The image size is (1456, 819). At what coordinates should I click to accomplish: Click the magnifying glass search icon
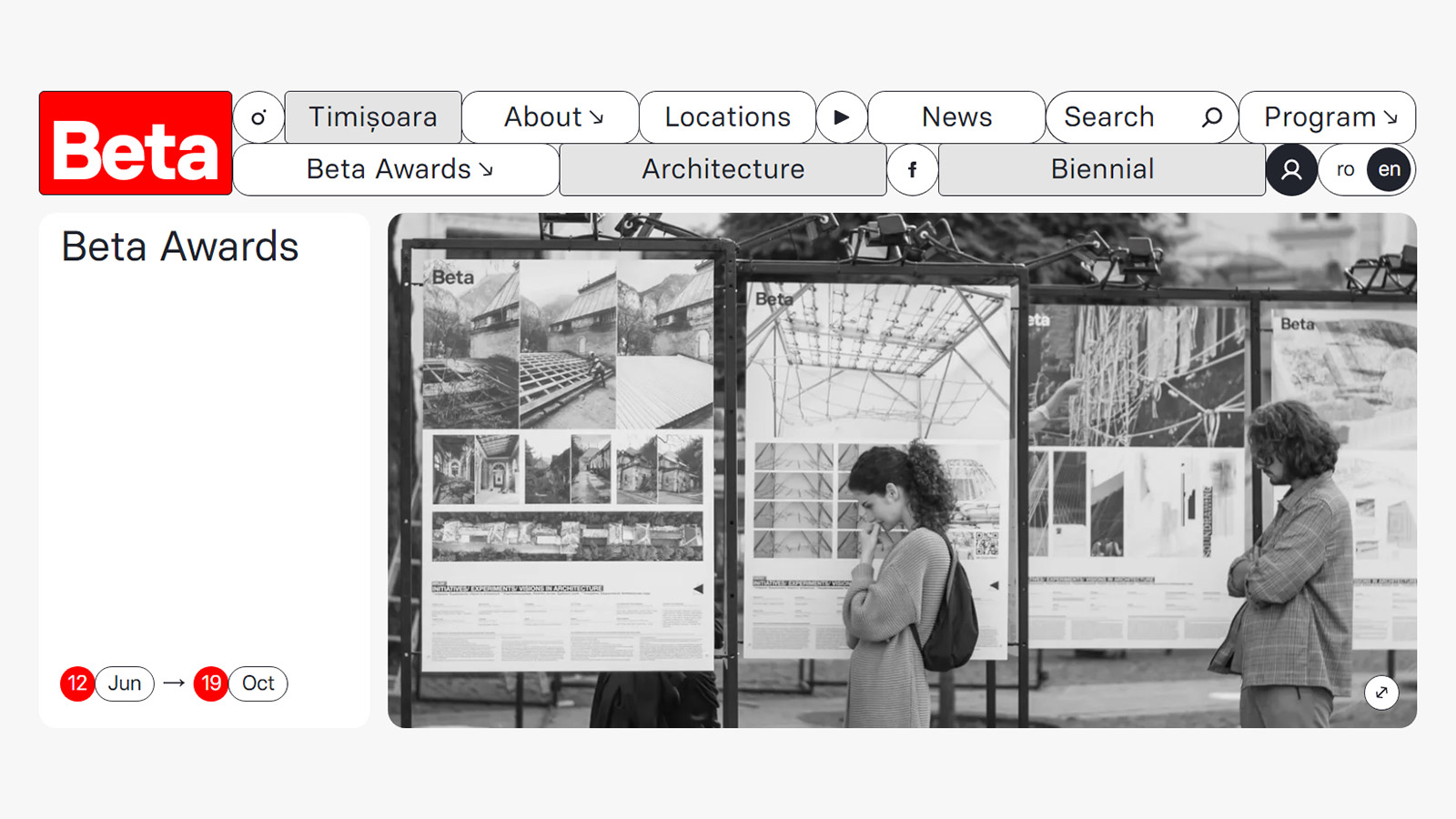click(1211, 117)
